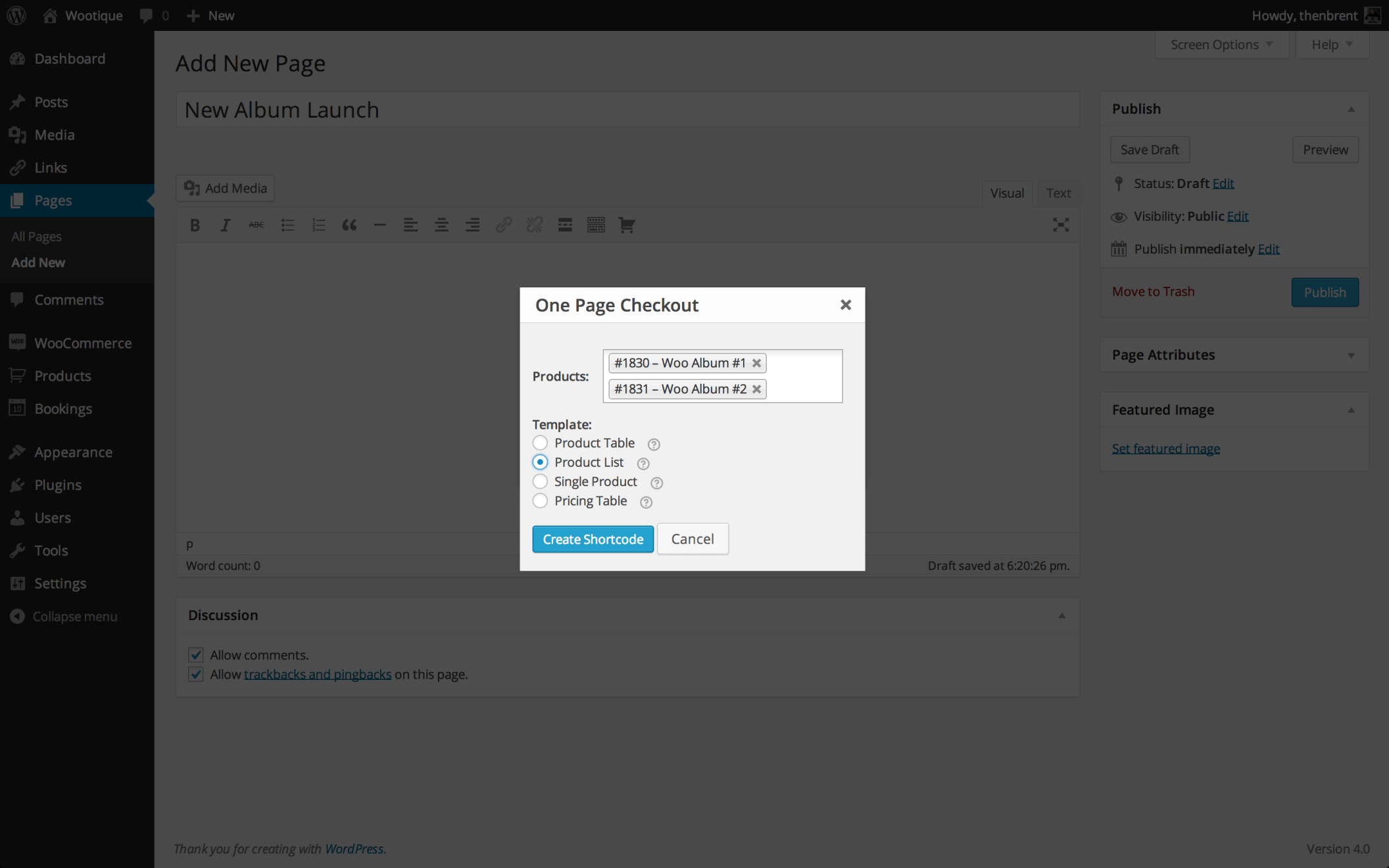Select the Italic formatting tool
This screenshot has height=868, width=1389.
[225, 225]
